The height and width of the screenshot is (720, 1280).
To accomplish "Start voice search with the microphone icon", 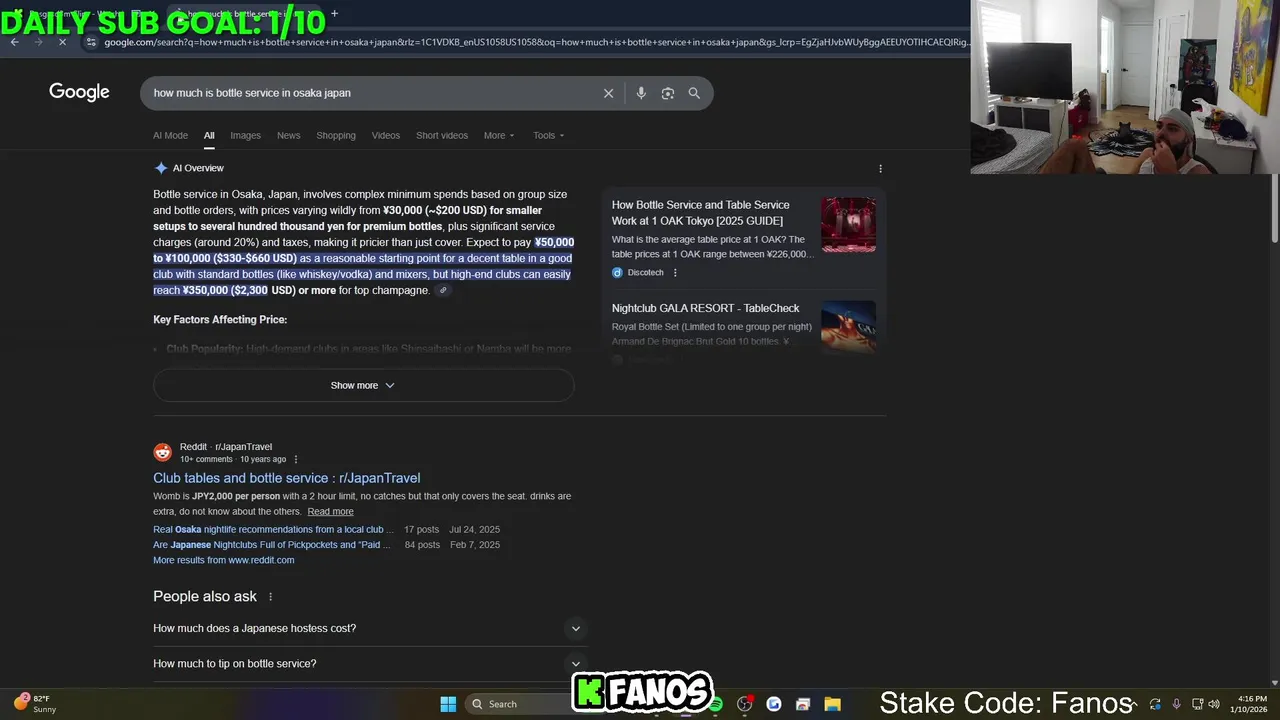I will click(x=641, y=93).
